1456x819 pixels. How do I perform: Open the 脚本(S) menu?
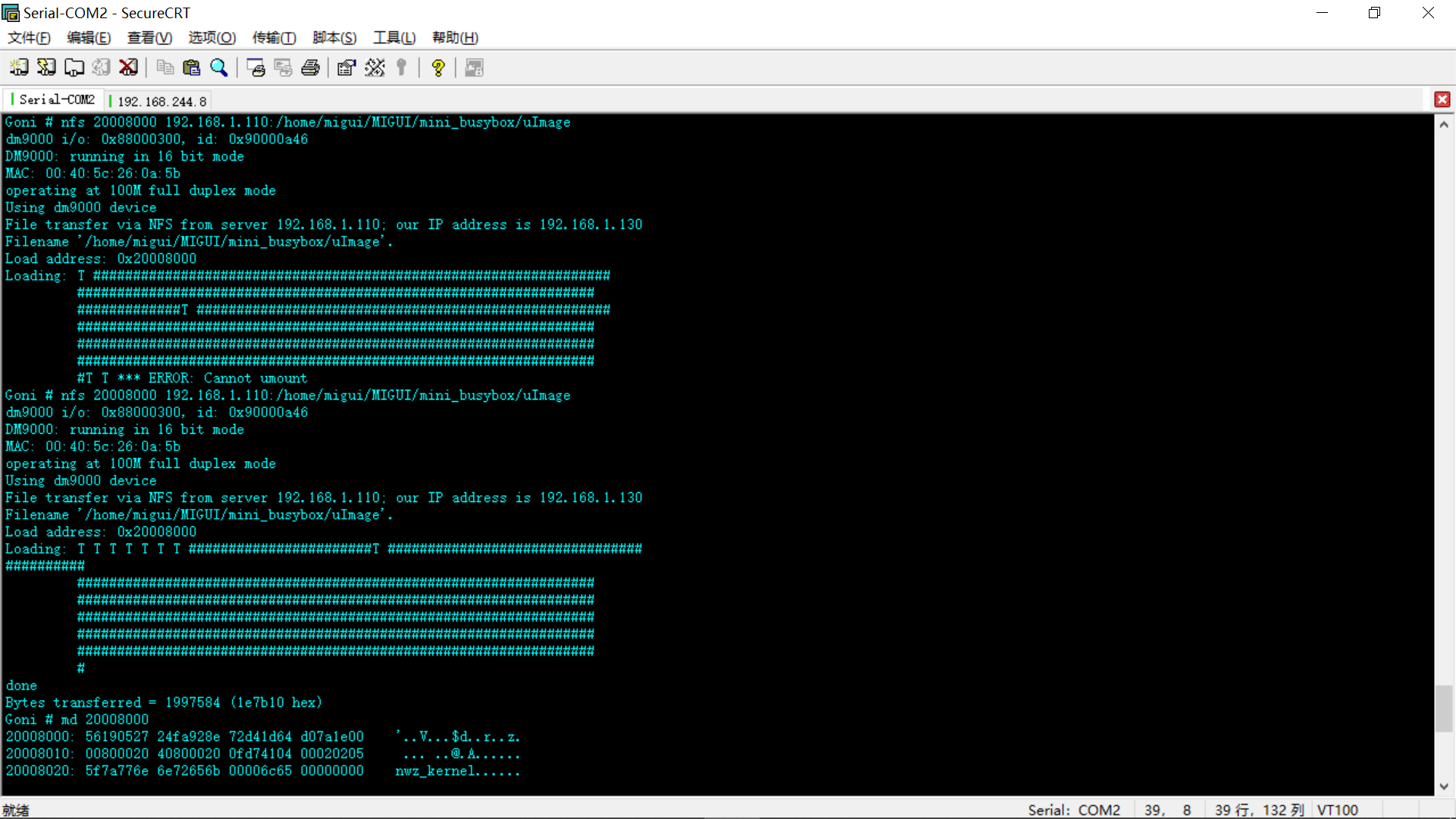click(334, 37)
